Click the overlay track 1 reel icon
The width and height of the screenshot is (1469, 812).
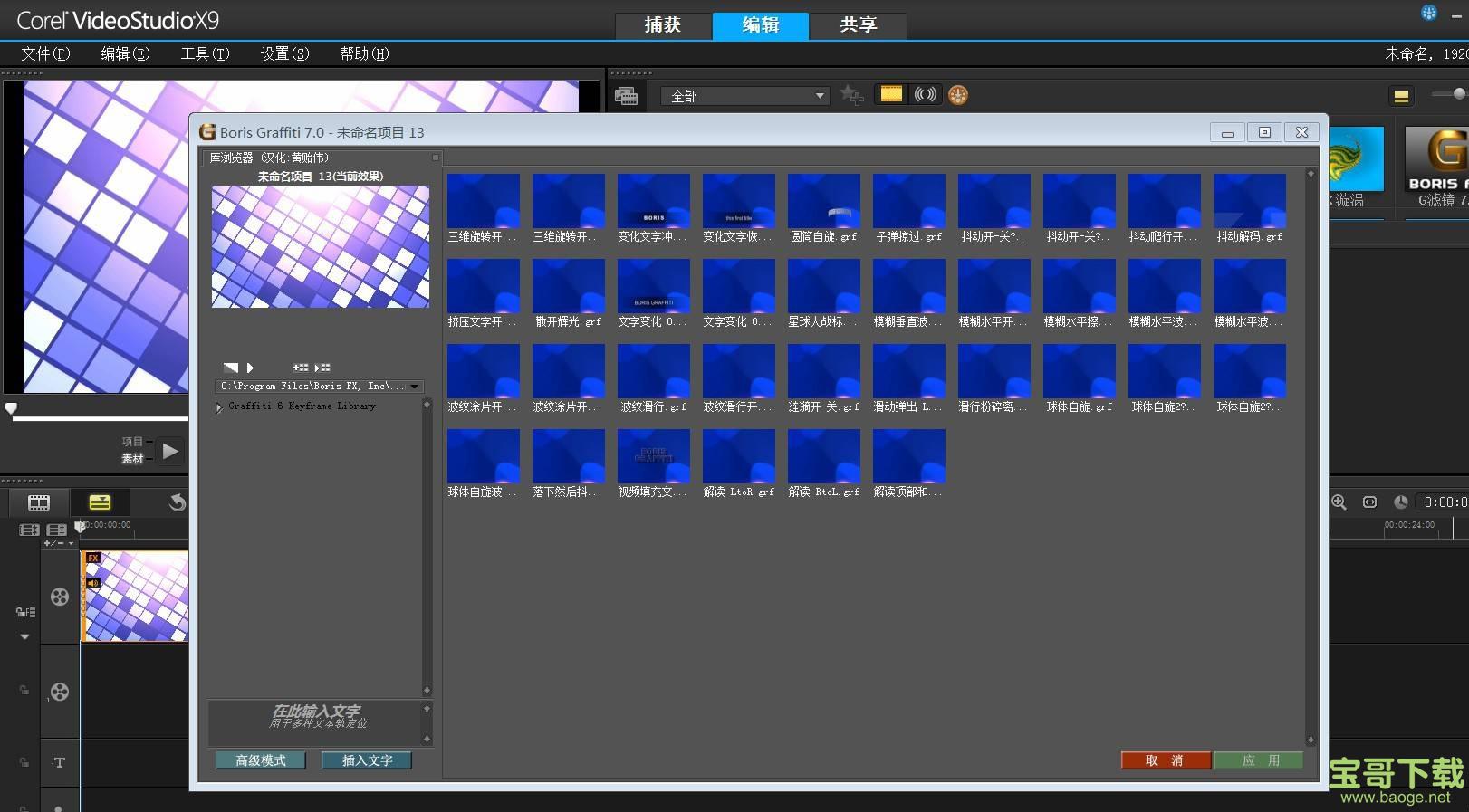point(59,693)
